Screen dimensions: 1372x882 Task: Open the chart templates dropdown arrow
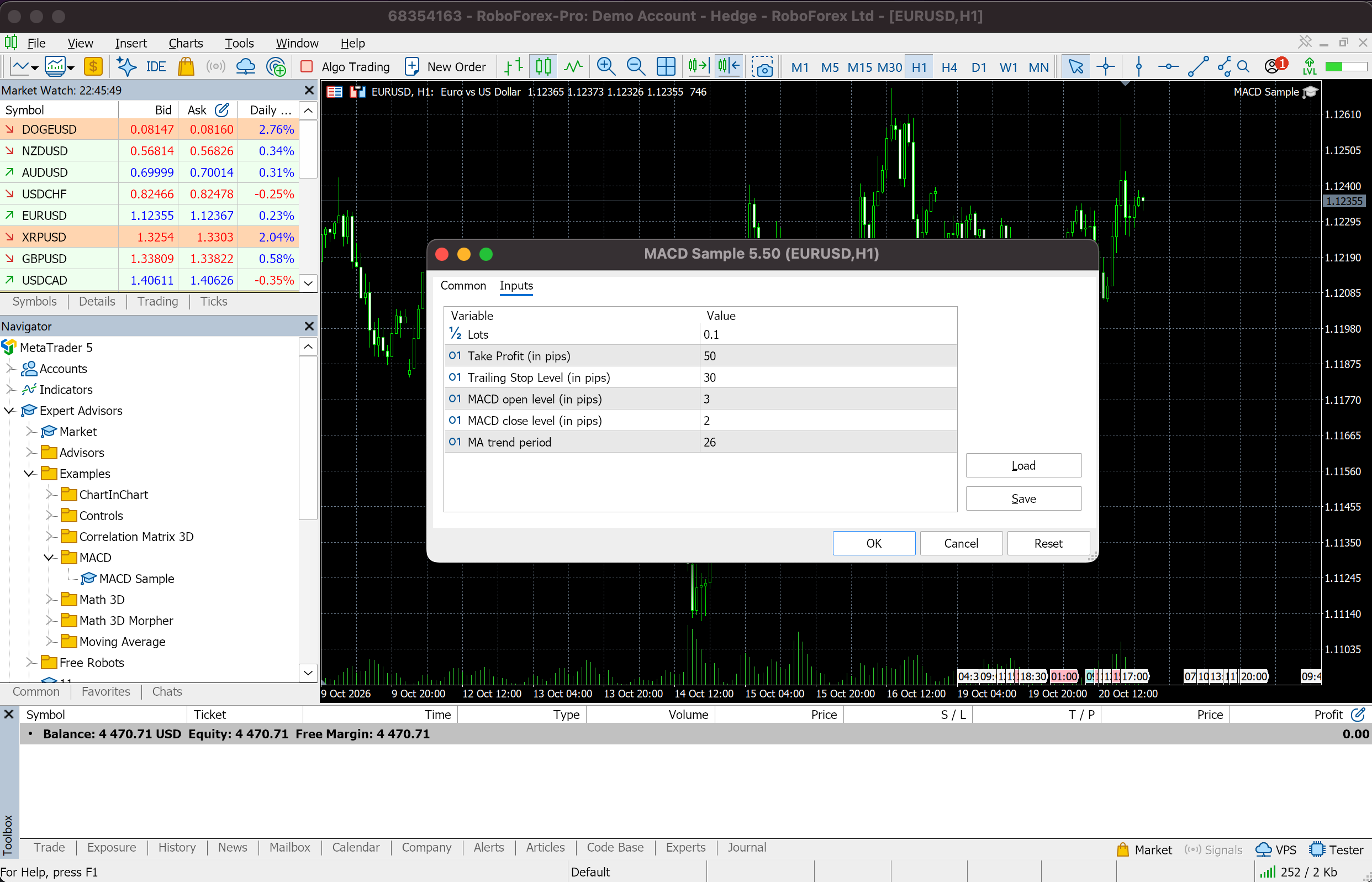[x=71, y=68]
